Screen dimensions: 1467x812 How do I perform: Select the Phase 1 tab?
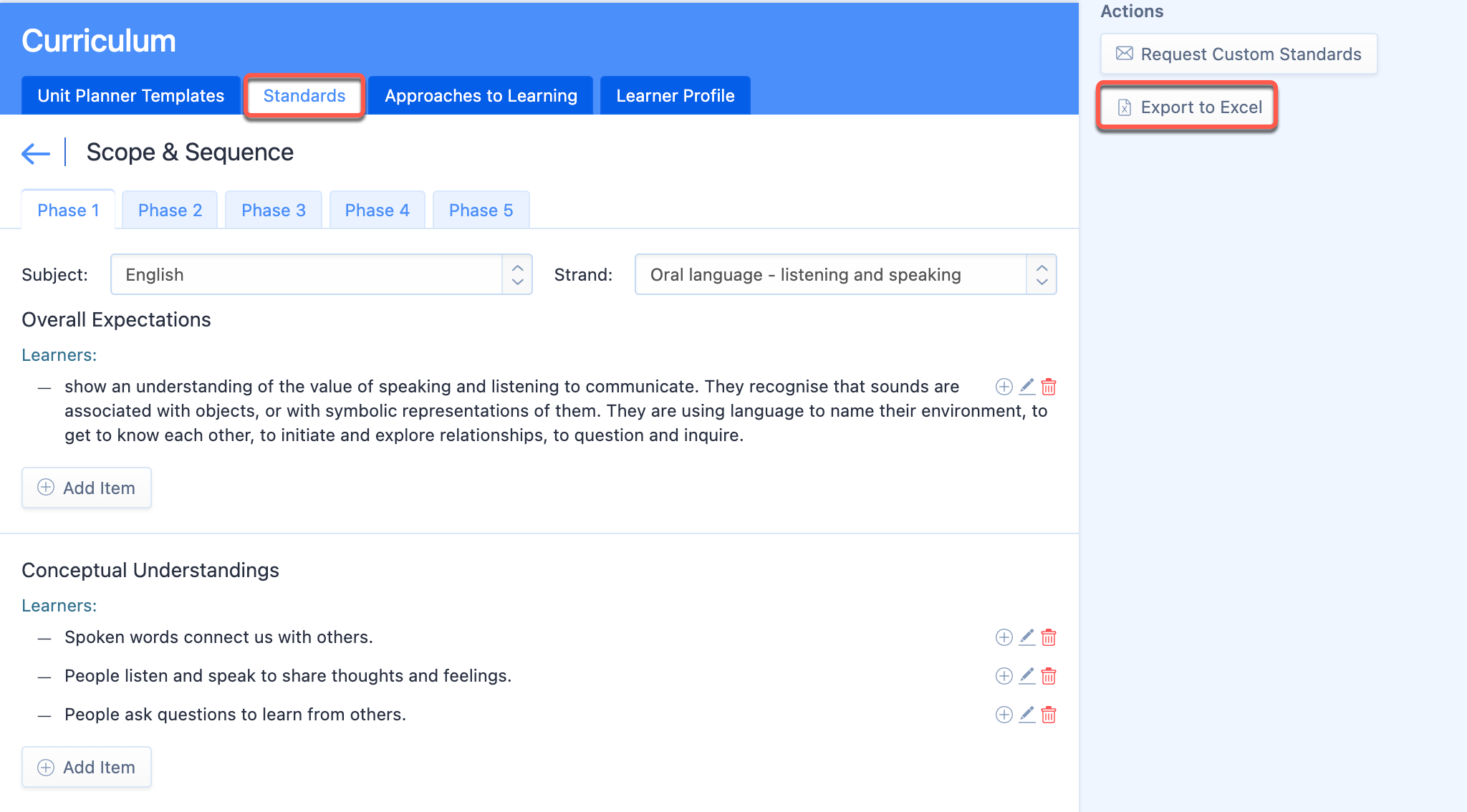tap(68, 210)
